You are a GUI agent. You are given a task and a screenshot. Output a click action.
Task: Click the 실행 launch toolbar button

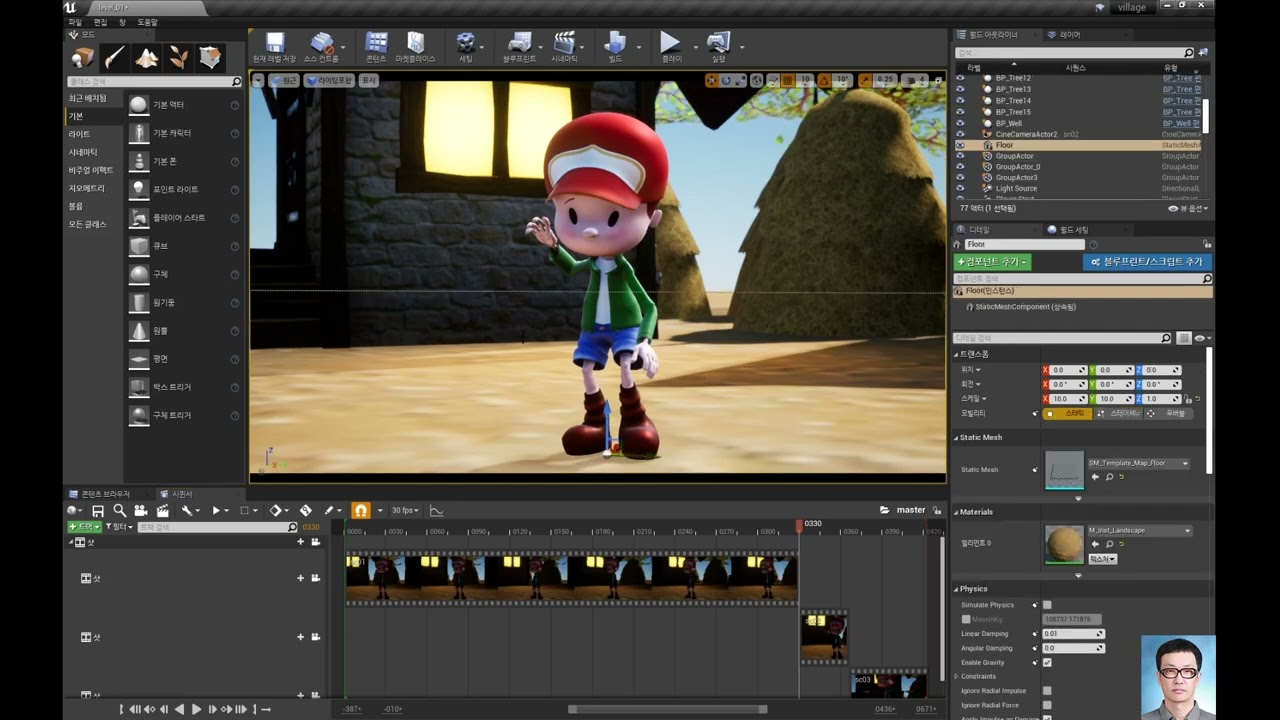coord(718,47)
